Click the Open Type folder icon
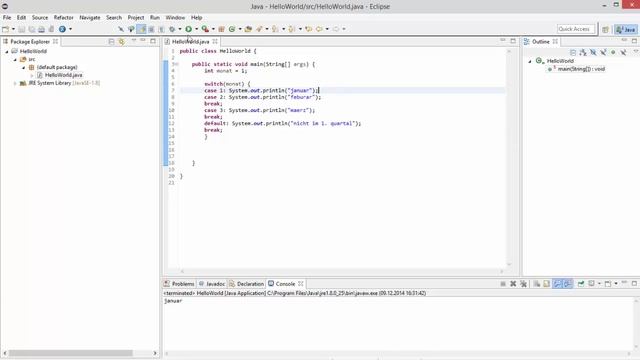This screenshot has height=360, width=640. pos(248,29)
